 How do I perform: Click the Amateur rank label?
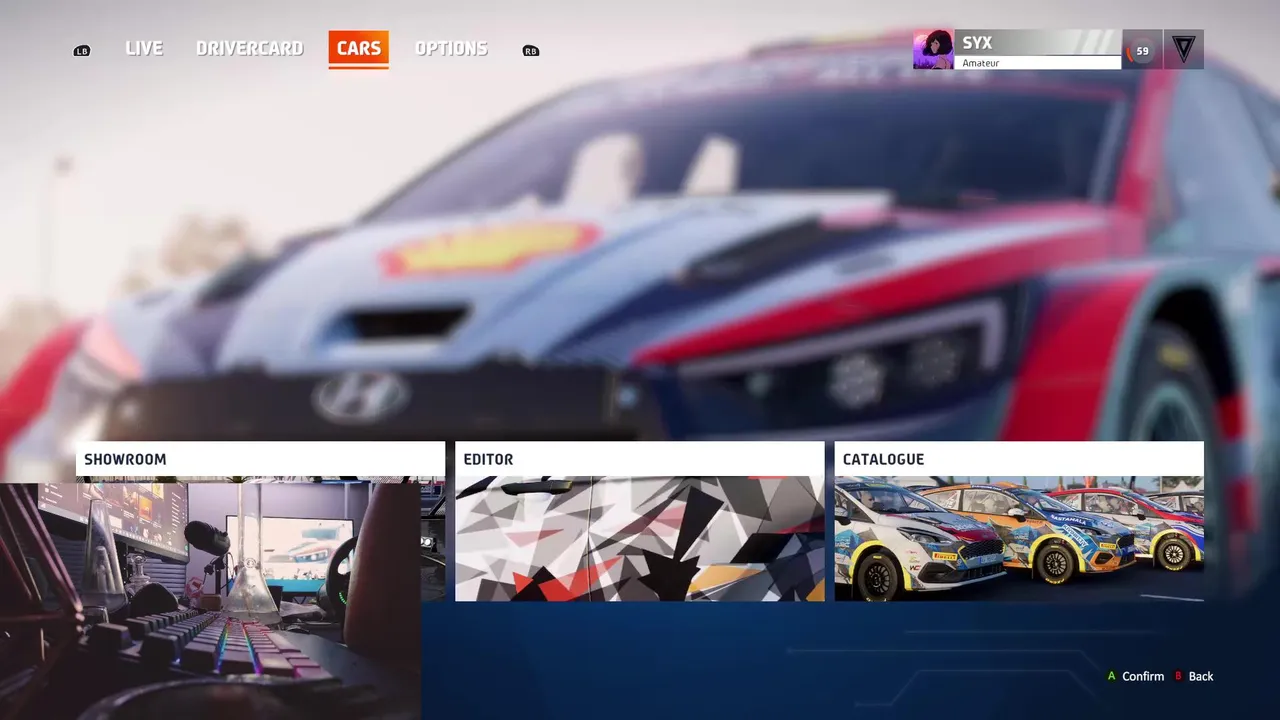click(x=981, y=63)
